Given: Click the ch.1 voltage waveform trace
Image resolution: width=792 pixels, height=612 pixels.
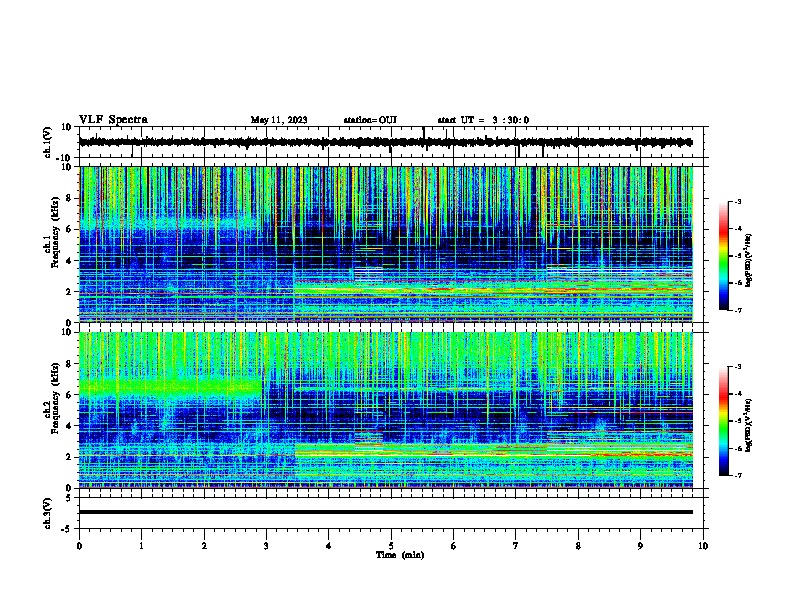Looking at the screenshot, I should [x=386, y=142].
